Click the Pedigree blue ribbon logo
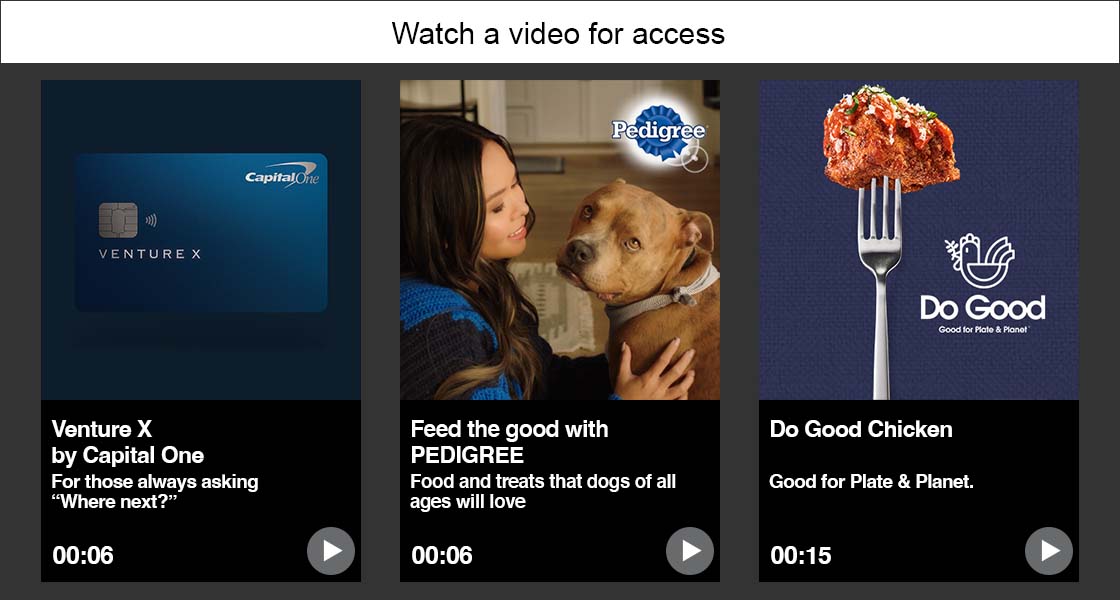This screenshot has width=1120, height=600. (x=659, y=131)
